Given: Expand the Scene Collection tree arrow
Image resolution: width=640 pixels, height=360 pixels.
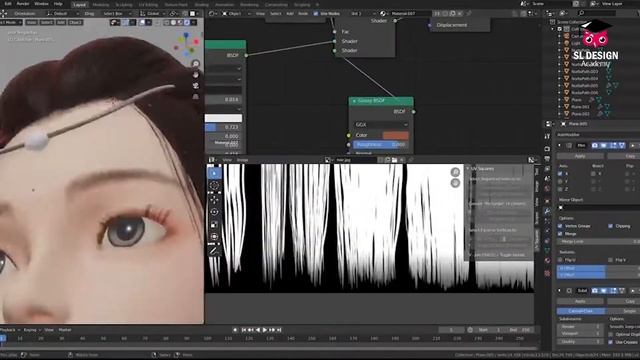Looking at the screenshot, I should pos(553,29).
